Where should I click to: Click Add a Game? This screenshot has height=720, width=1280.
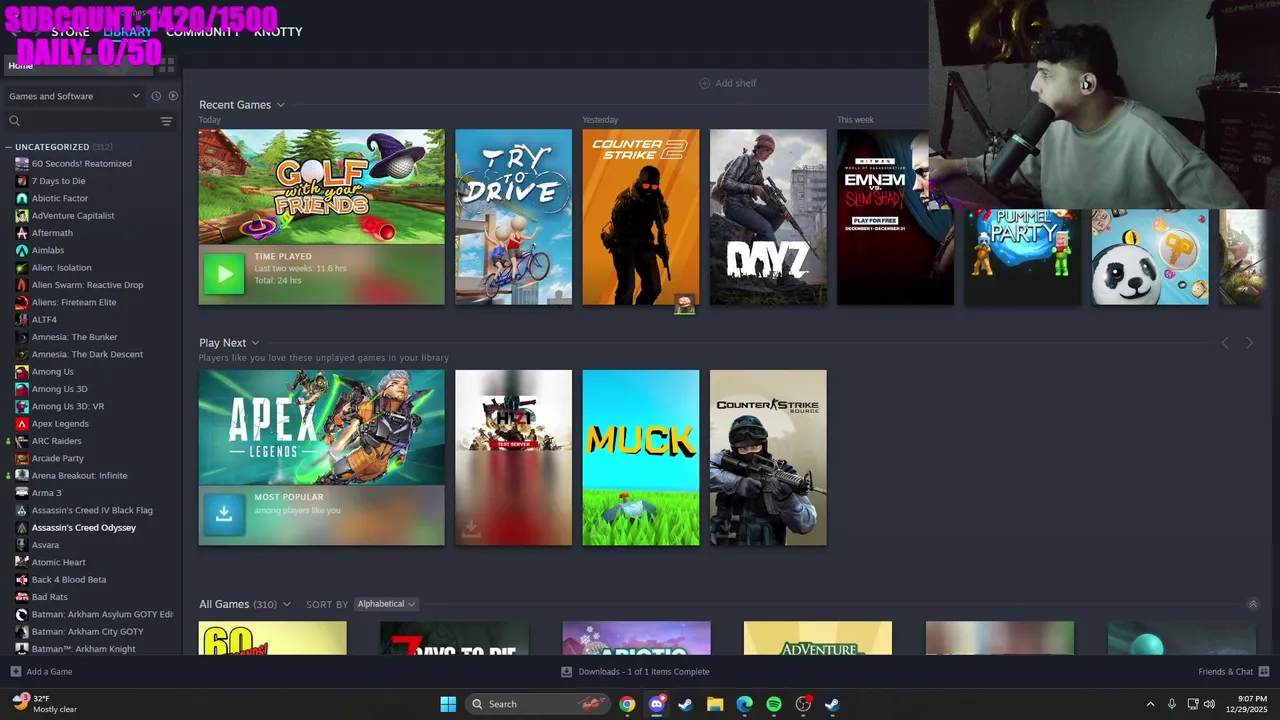pyautogui.click(x=41, y=672)
